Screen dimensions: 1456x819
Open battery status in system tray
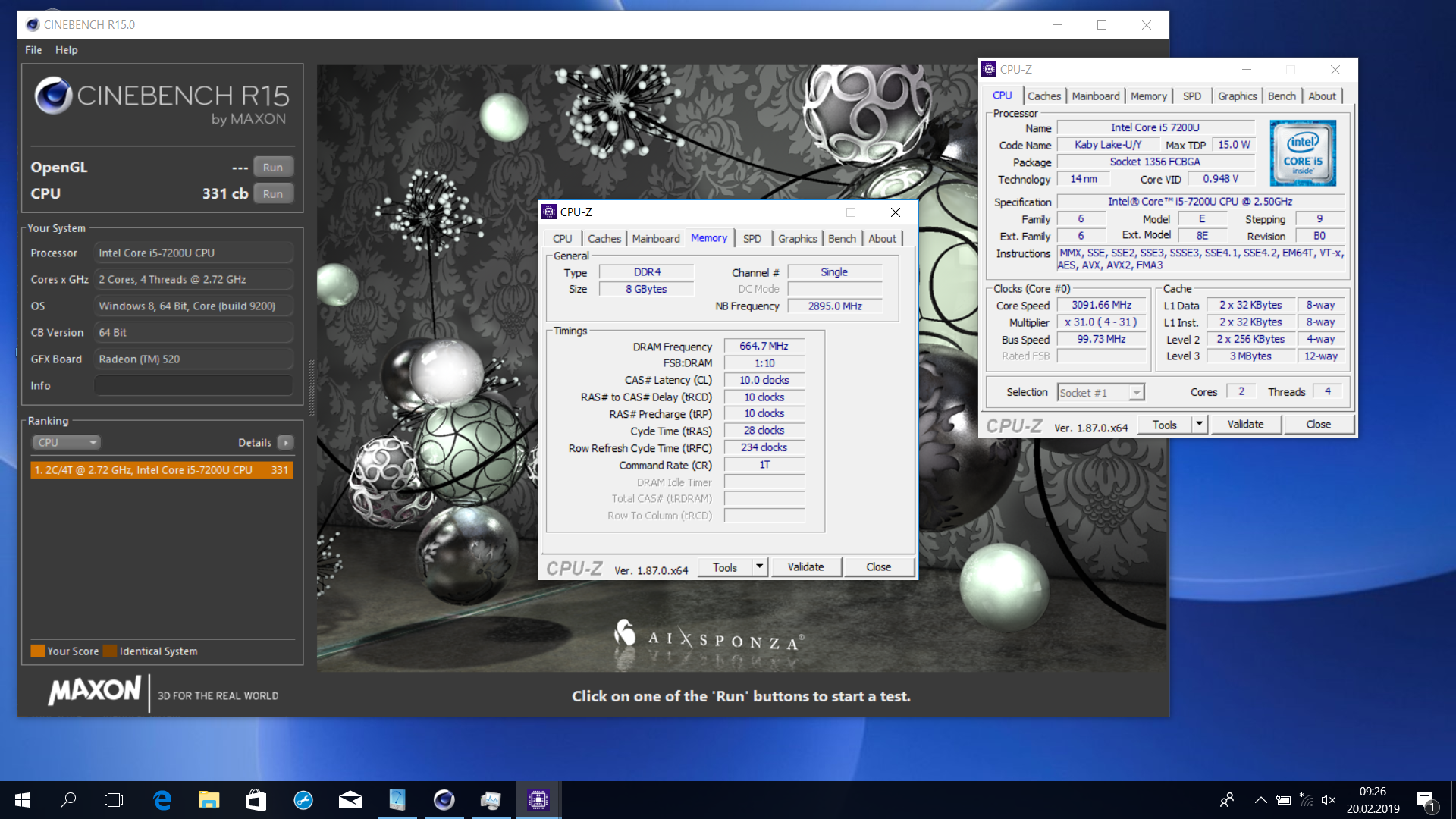1283,800
